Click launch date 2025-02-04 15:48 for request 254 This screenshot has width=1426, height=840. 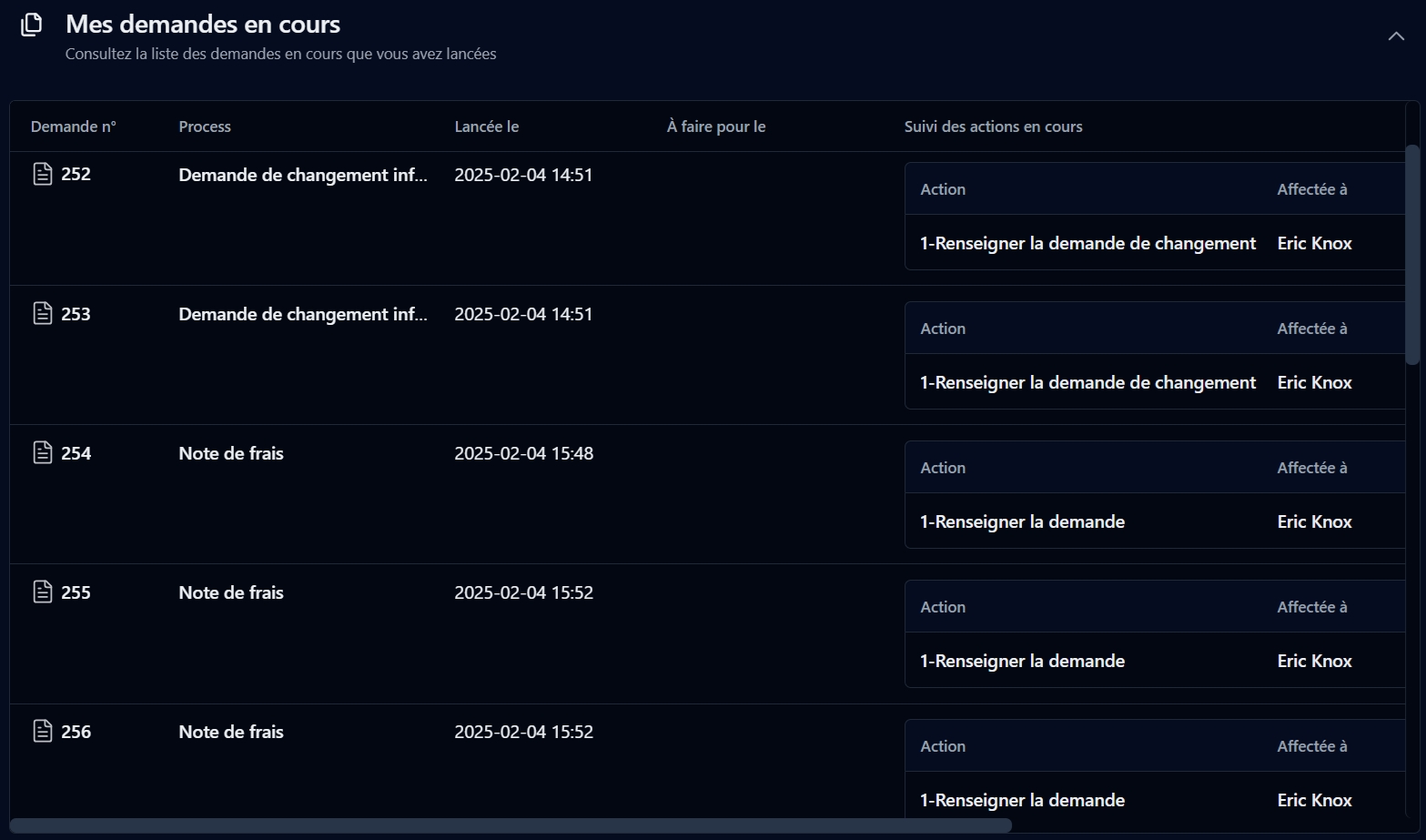tap(523, 453)
